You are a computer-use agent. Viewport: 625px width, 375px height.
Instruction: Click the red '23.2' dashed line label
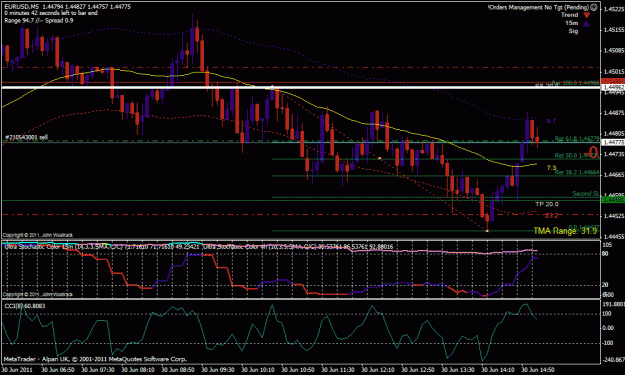tap(551, 216)
